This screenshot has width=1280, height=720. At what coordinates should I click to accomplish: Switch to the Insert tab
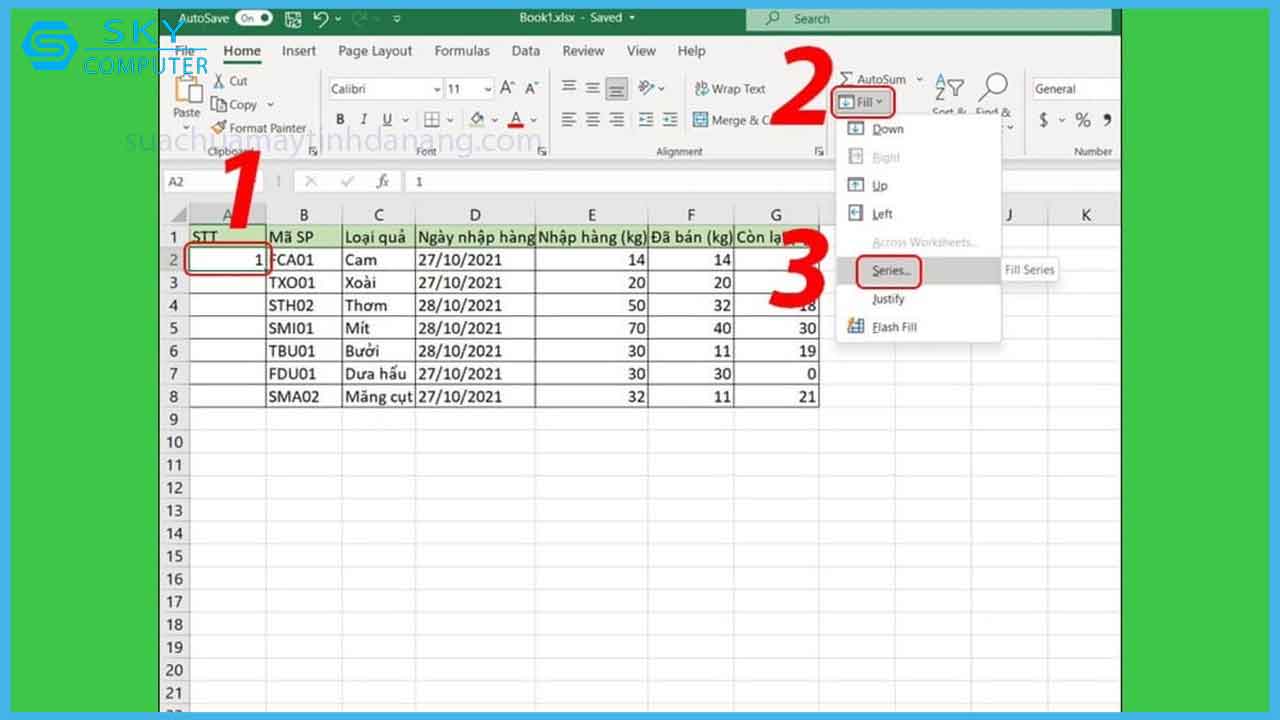[299, 51]
